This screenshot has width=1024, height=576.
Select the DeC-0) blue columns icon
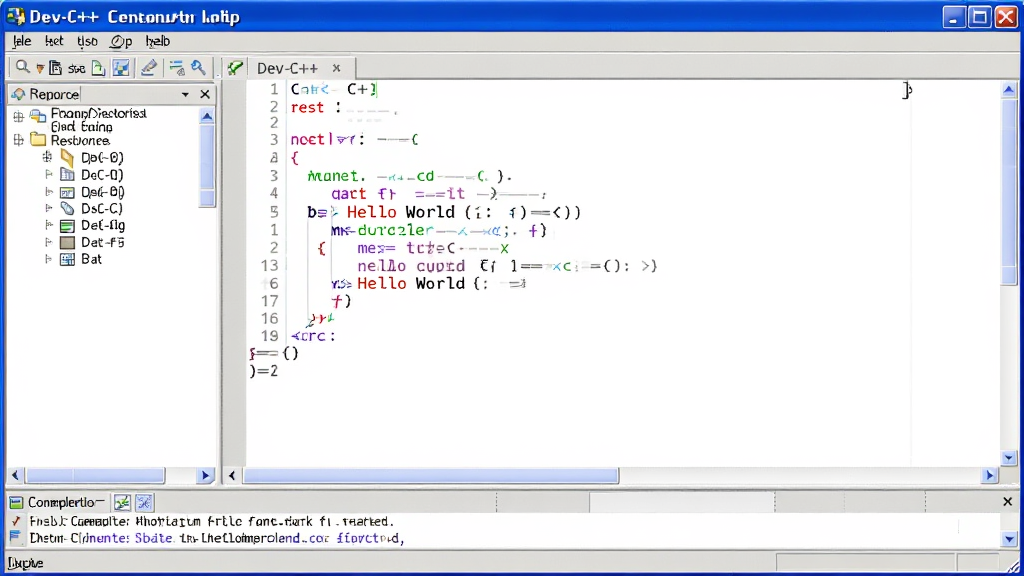[x=67, y=174]
